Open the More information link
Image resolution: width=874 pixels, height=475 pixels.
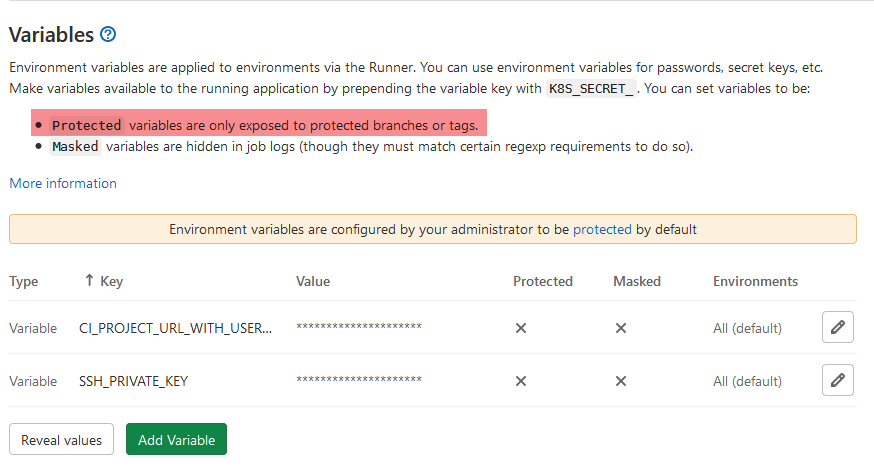63,184
